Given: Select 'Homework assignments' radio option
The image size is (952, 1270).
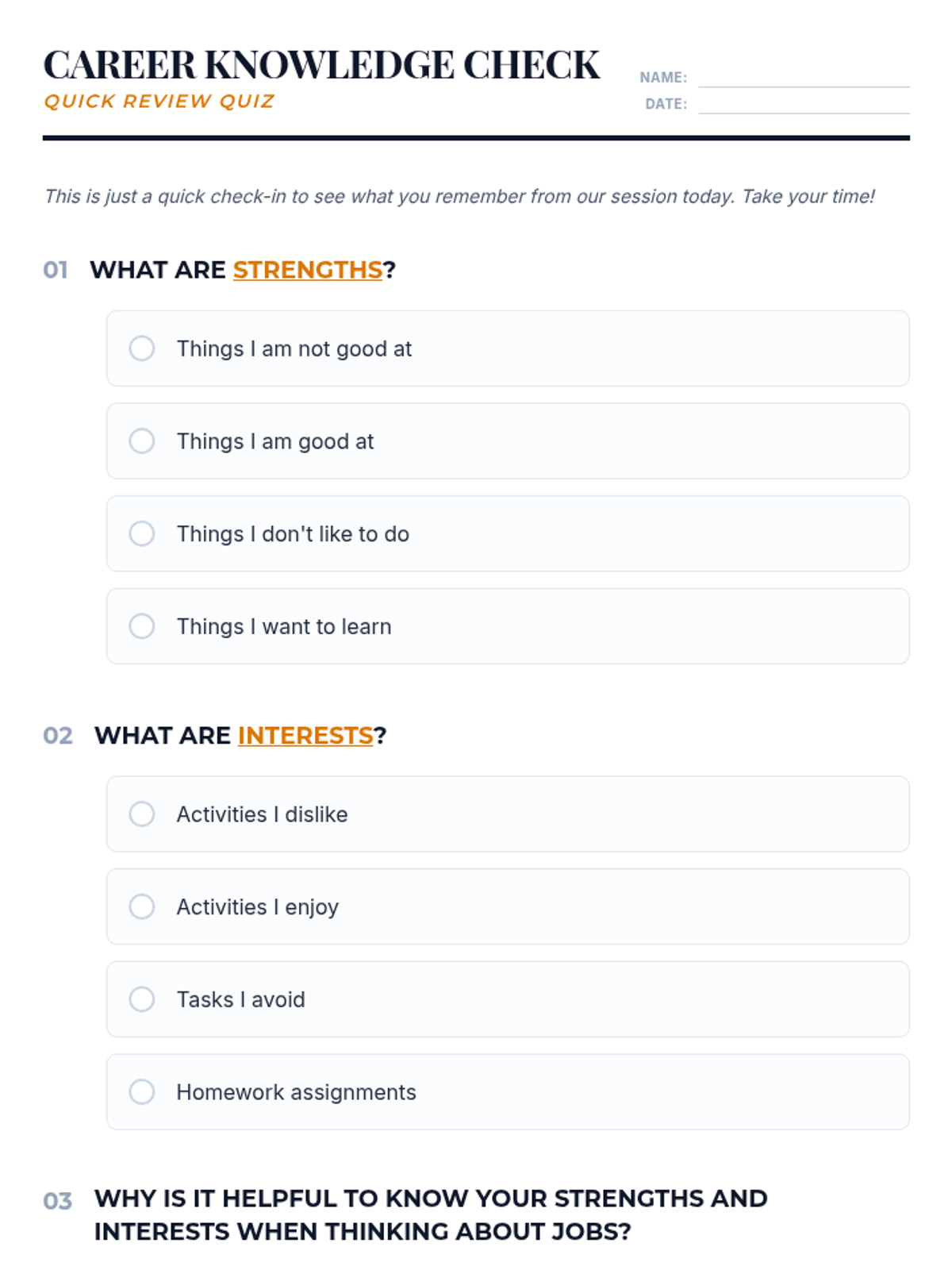Looking at the screenshot, I should tap(142, 1092).
